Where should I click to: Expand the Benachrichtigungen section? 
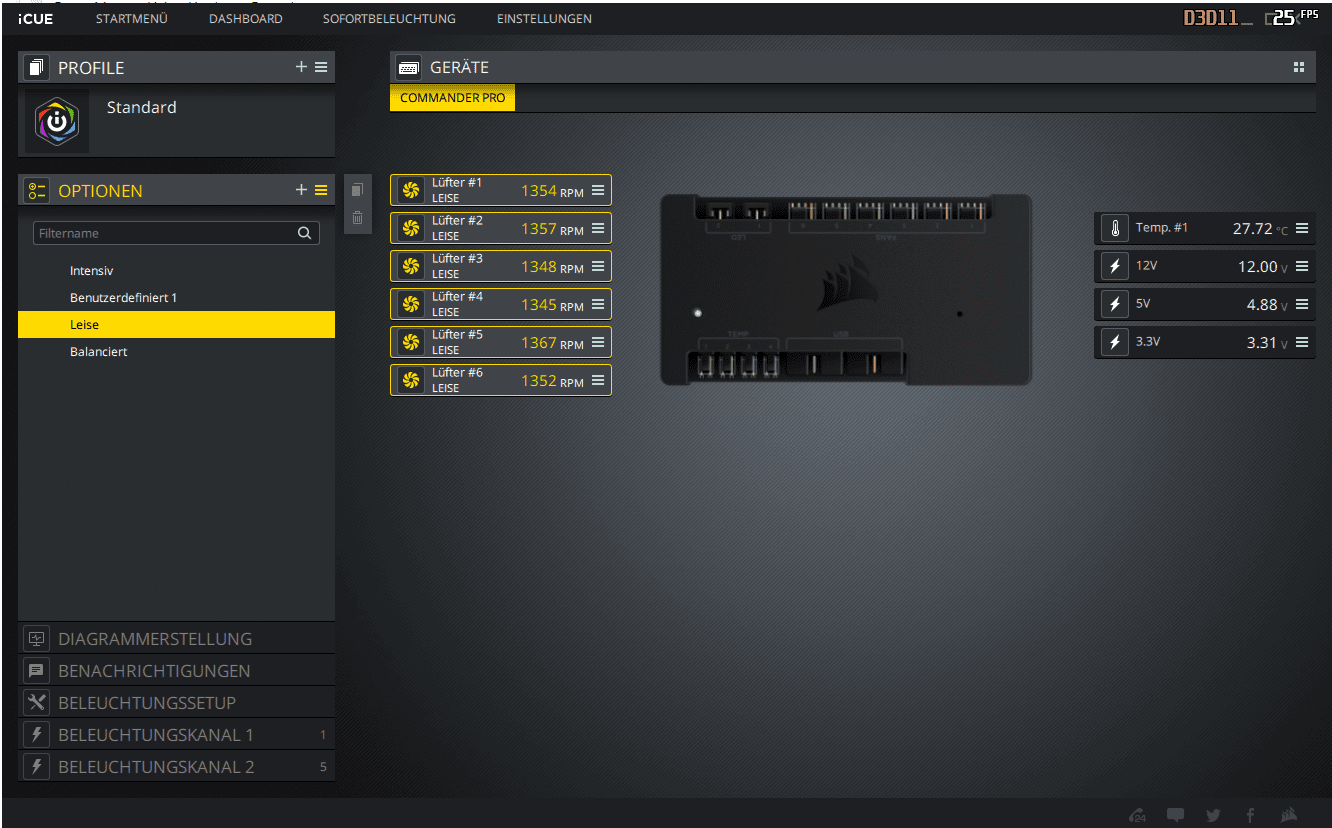coord(176,671)
